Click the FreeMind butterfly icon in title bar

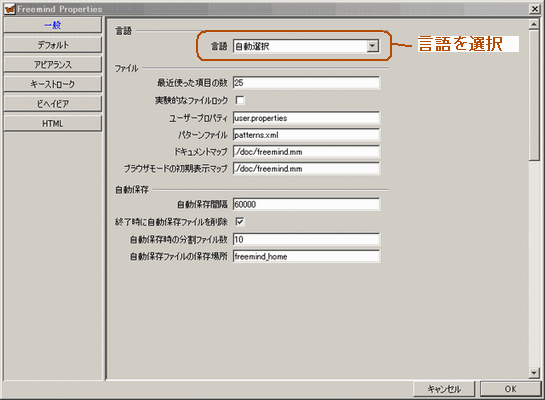pos(10,9)
